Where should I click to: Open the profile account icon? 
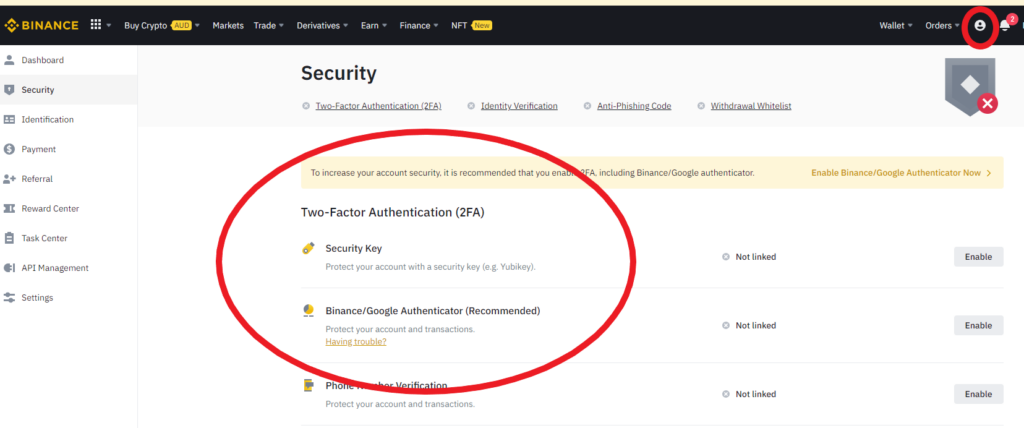[980, 25]
